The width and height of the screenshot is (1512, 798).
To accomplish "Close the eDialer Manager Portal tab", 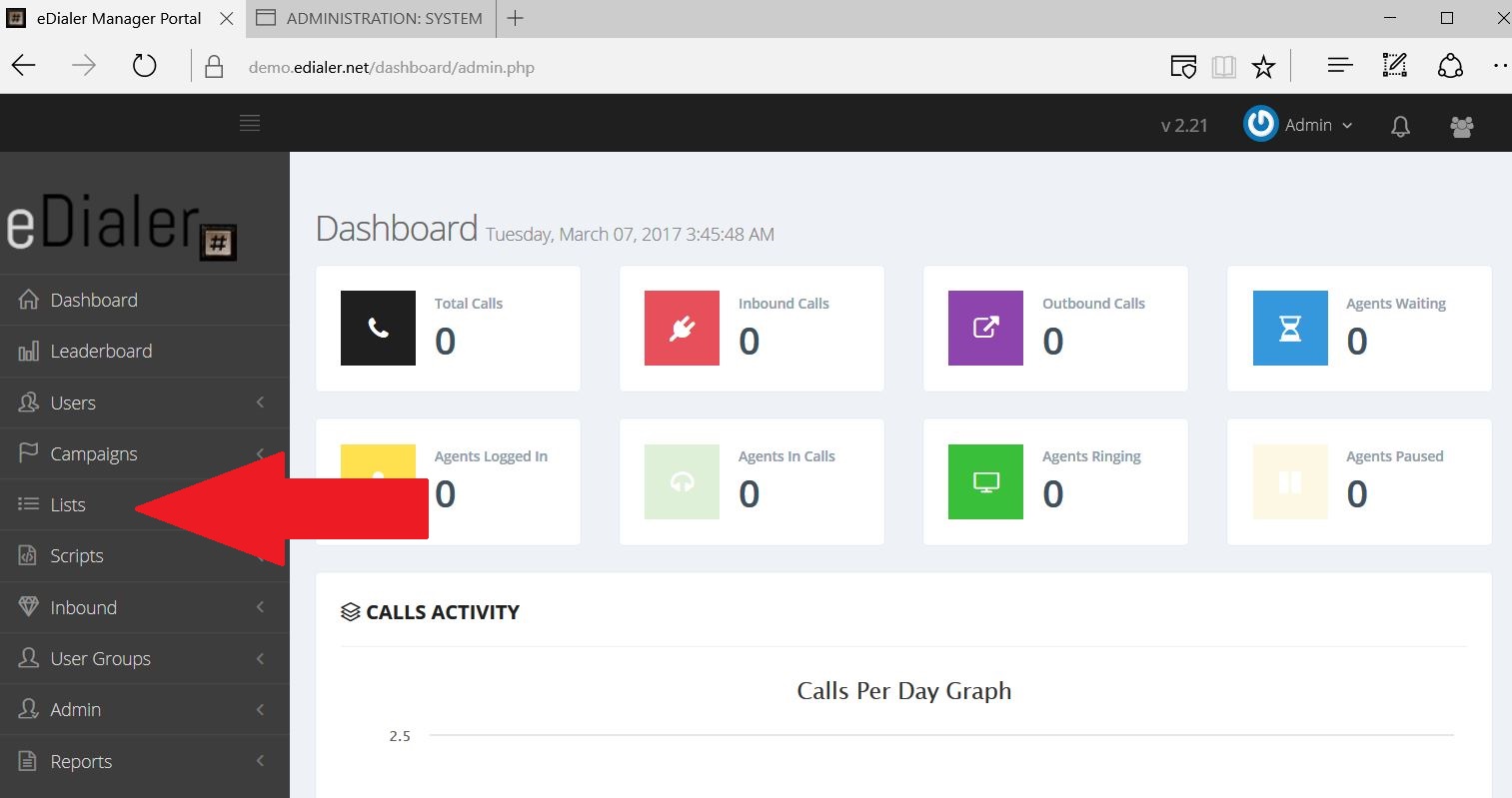I will click(x=227, y=18).
